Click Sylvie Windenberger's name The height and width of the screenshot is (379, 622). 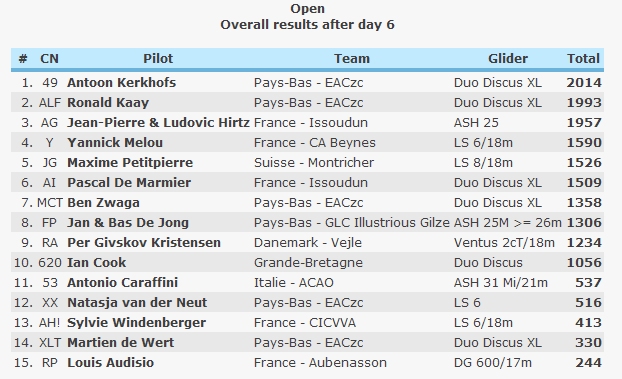tap(136, 323)
